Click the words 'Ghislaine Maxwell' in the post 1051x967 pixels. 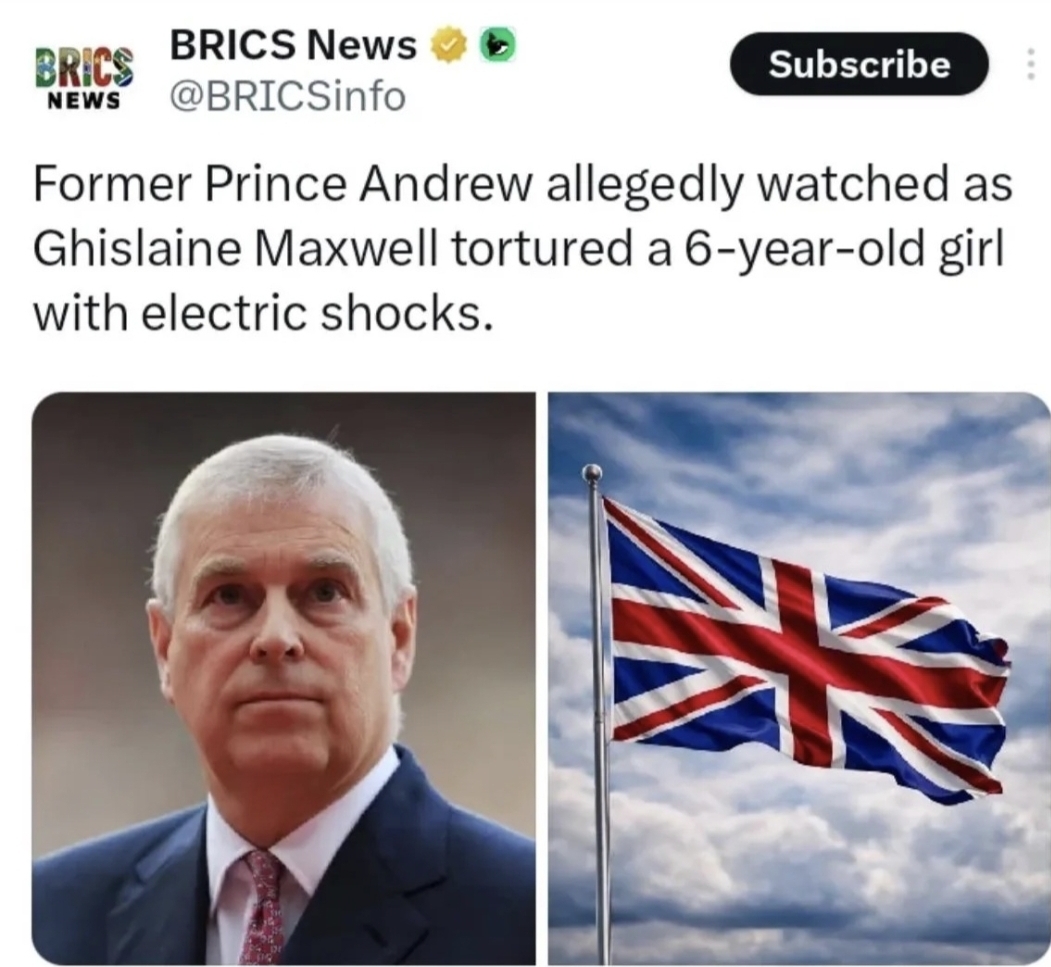click(x=235, y=249)
